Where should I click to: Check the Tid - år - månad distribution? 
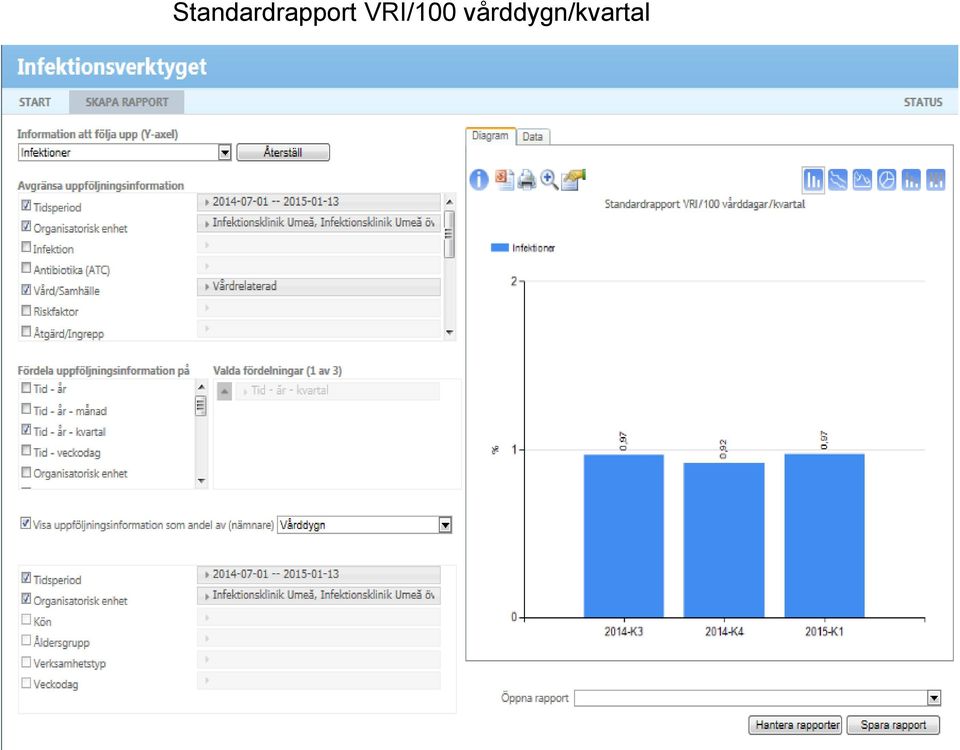(26, 409)
